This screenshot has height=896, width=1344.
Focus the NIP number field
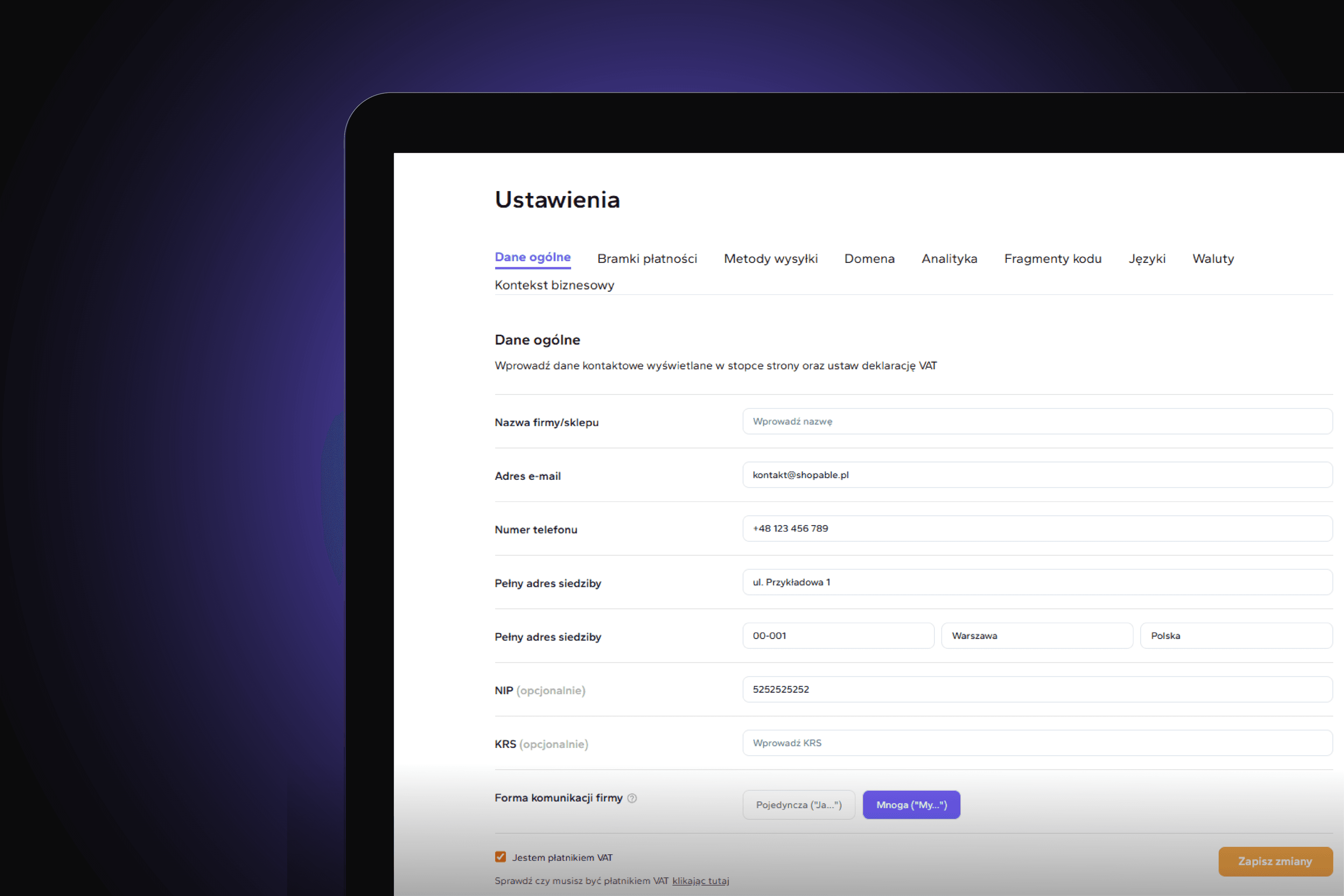coord(1038,690)
